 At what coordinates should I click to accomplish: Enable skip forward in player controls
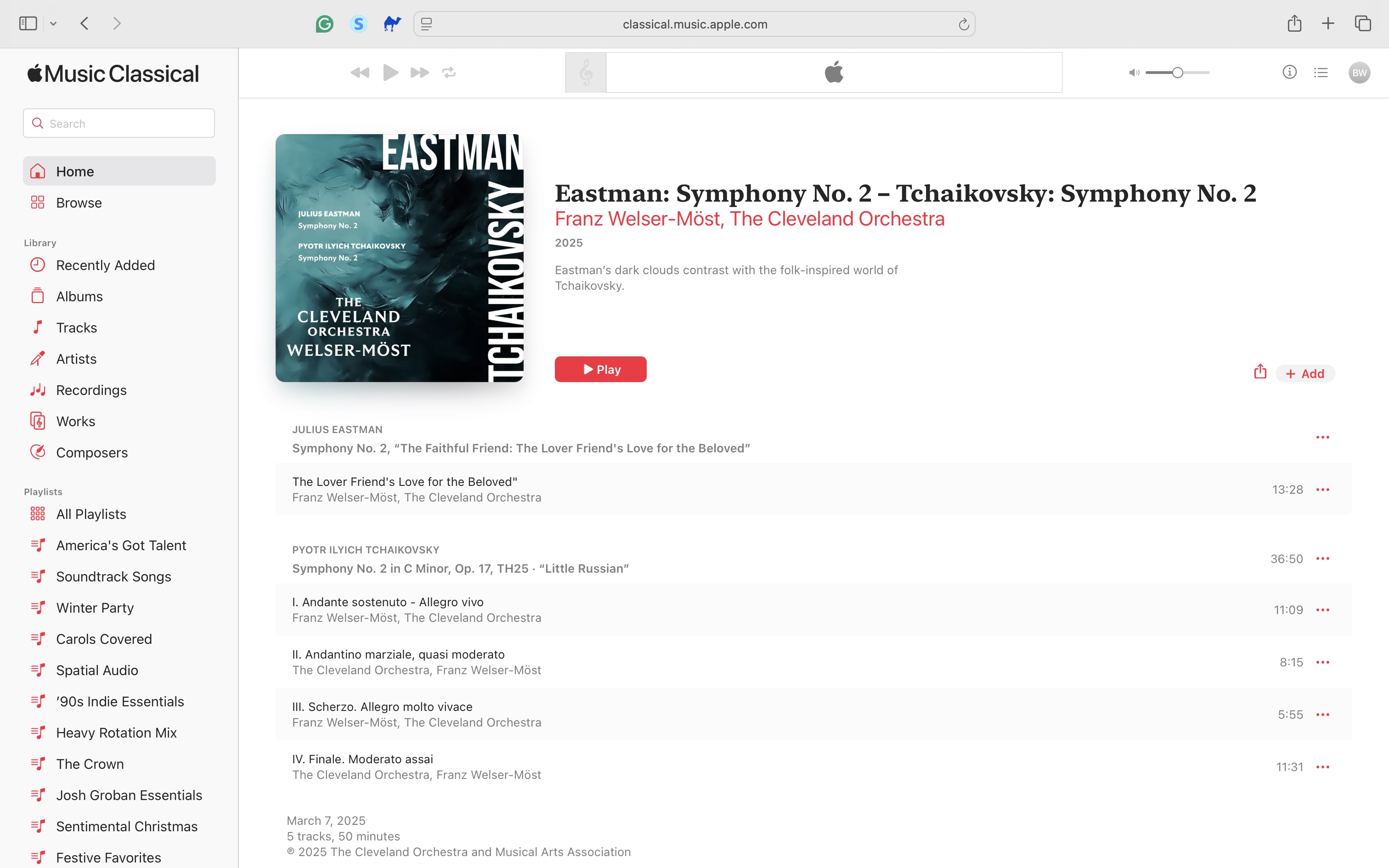[x=420, y=72]
